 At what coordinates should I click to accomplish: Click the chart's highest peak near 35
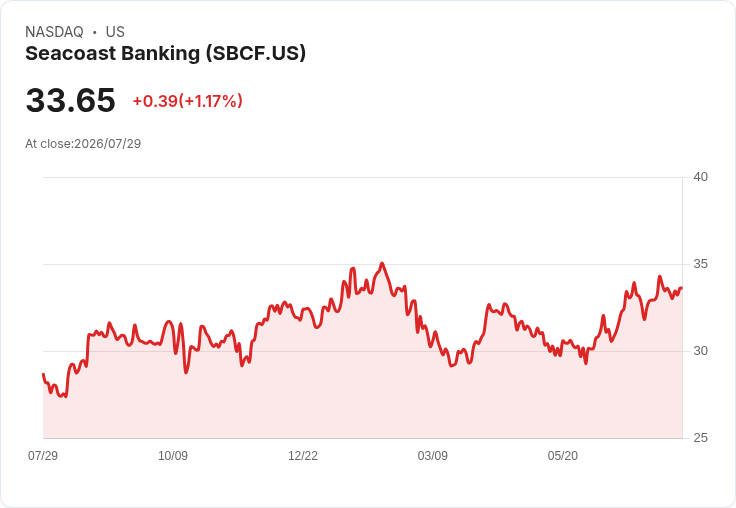click(x=382, y=263)
